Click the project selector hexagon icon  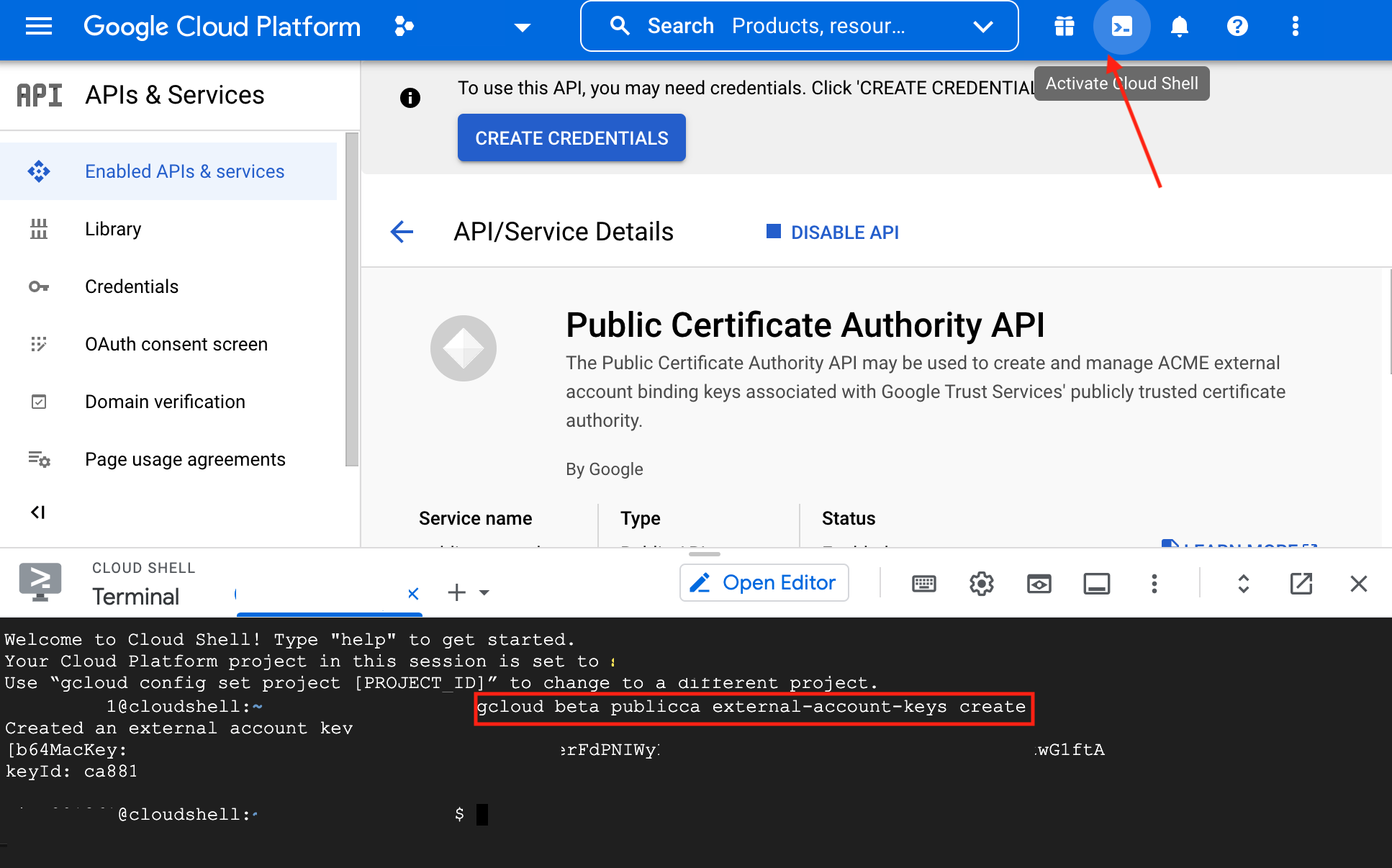point(405,27)
